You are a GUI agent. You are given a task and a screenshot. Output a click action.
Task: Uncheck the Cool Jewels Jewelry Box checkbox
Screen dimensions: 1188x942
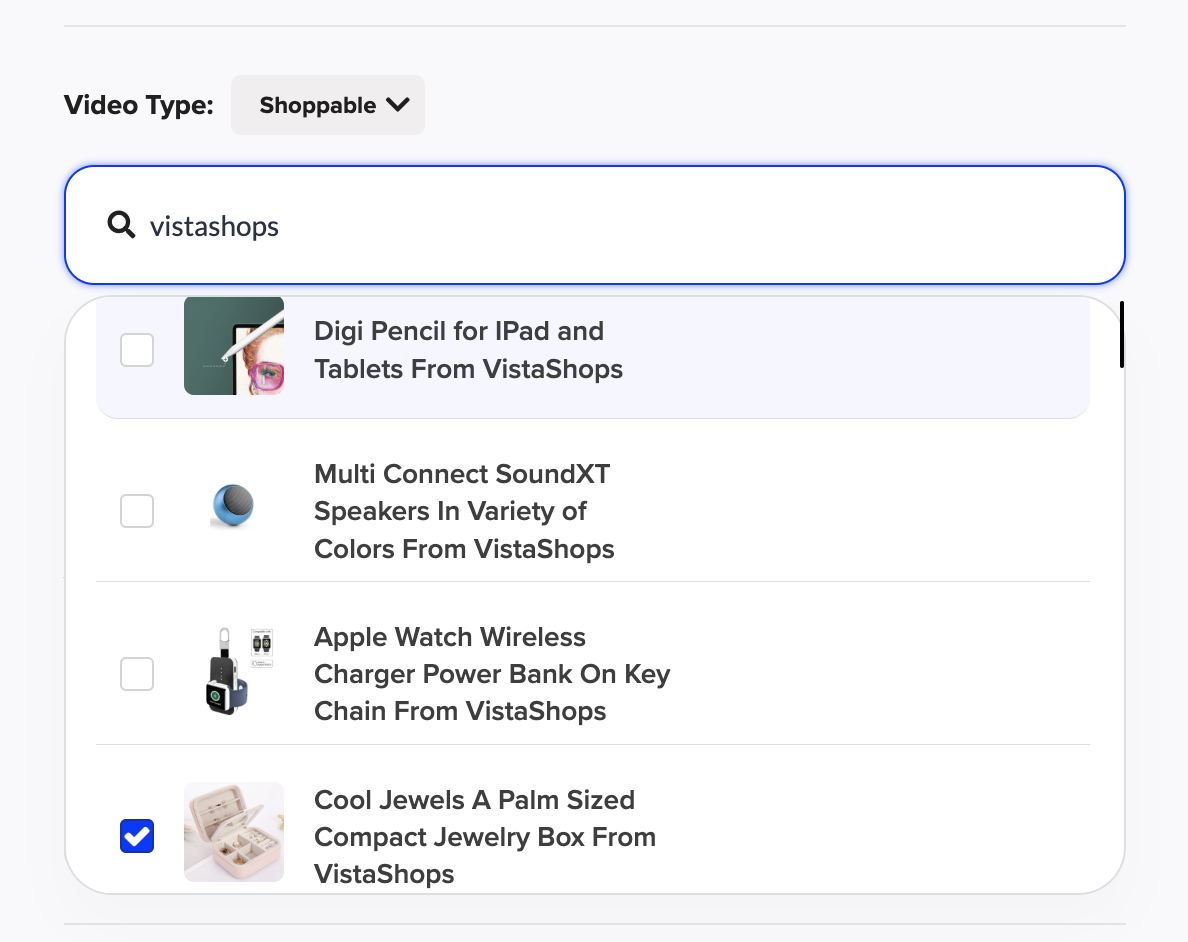click(x=137, y=836)
